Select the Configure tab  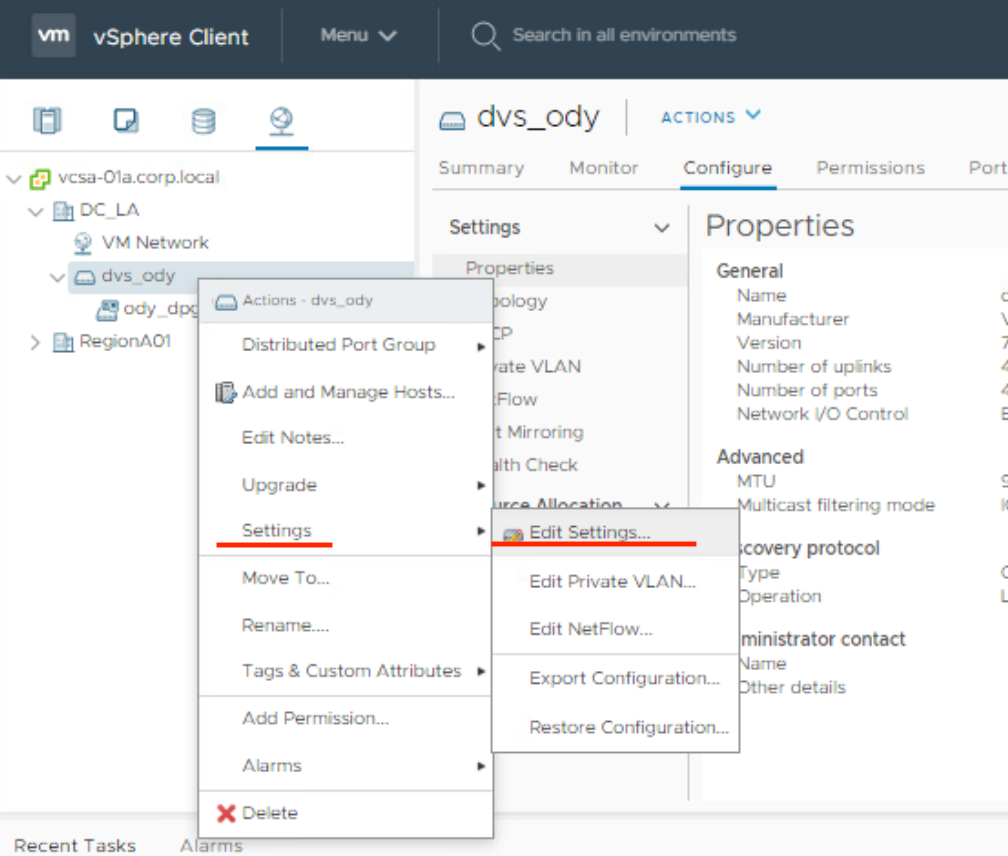pos(728,168)
